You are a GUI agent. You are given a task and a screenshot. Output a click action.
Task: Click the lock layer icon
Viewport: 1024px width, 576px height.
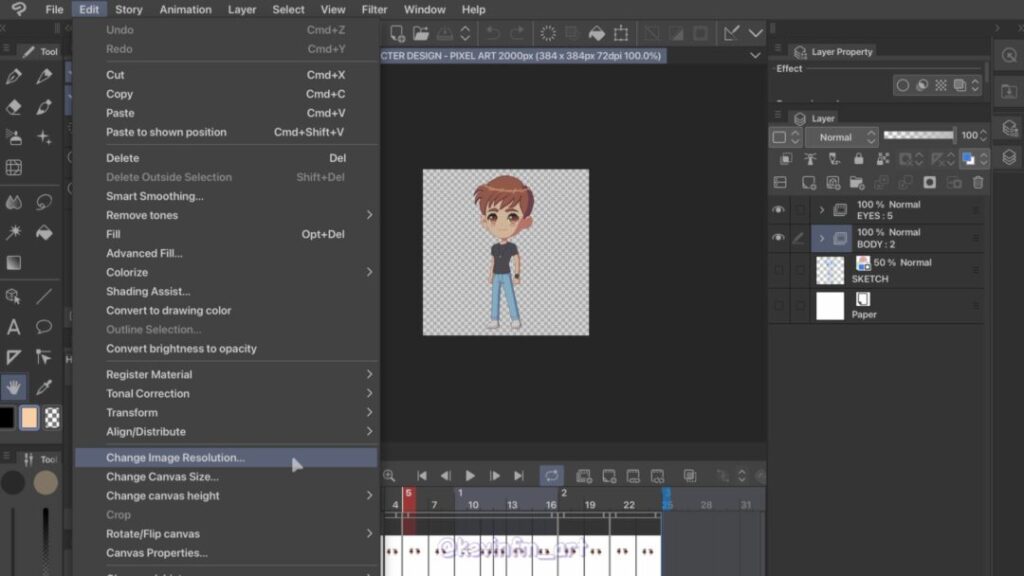[x=858, y=159]
